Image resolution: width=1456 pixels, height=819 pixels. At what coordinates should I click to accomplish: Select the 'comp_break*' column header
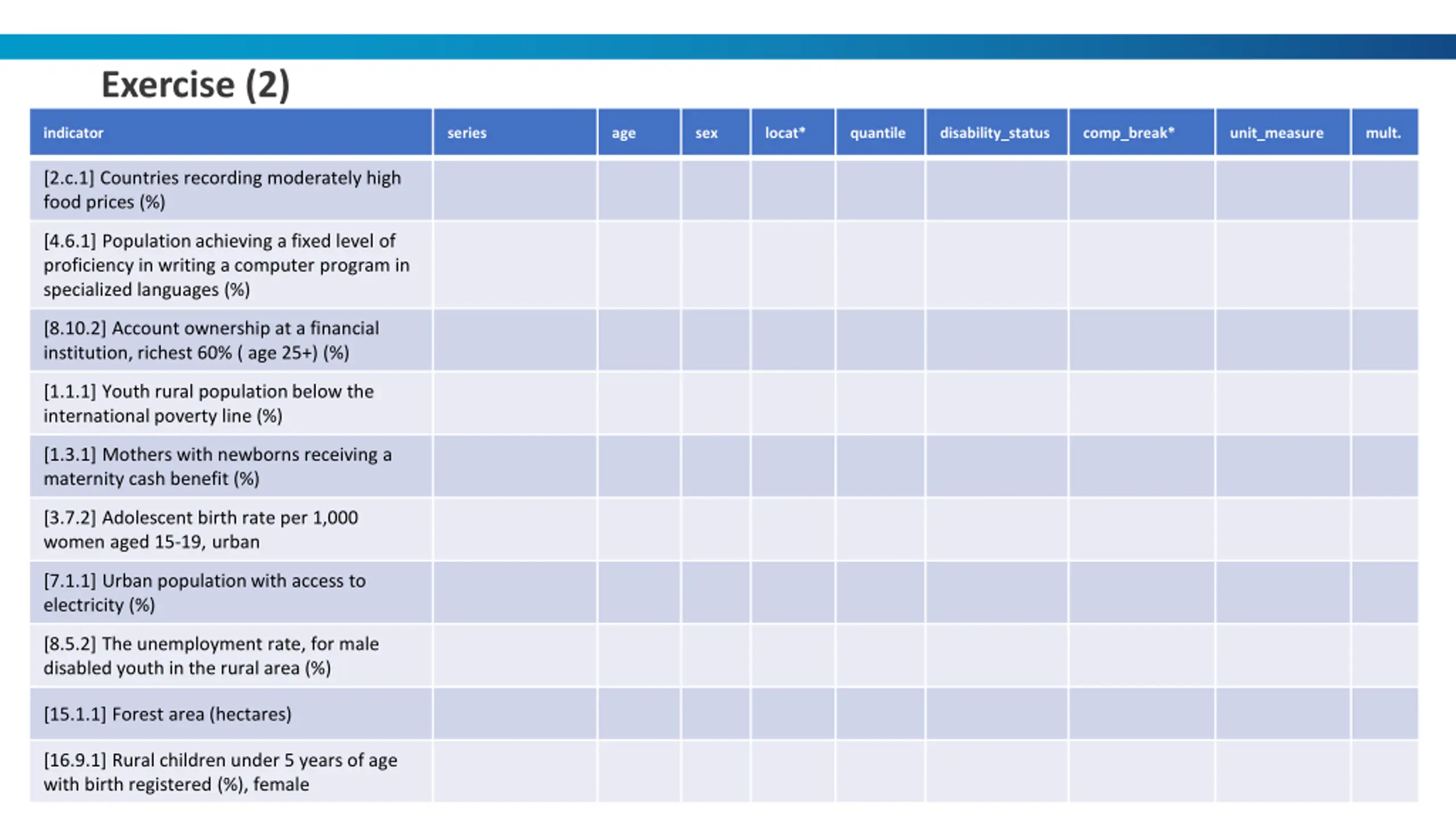(x=1141, y=132)
